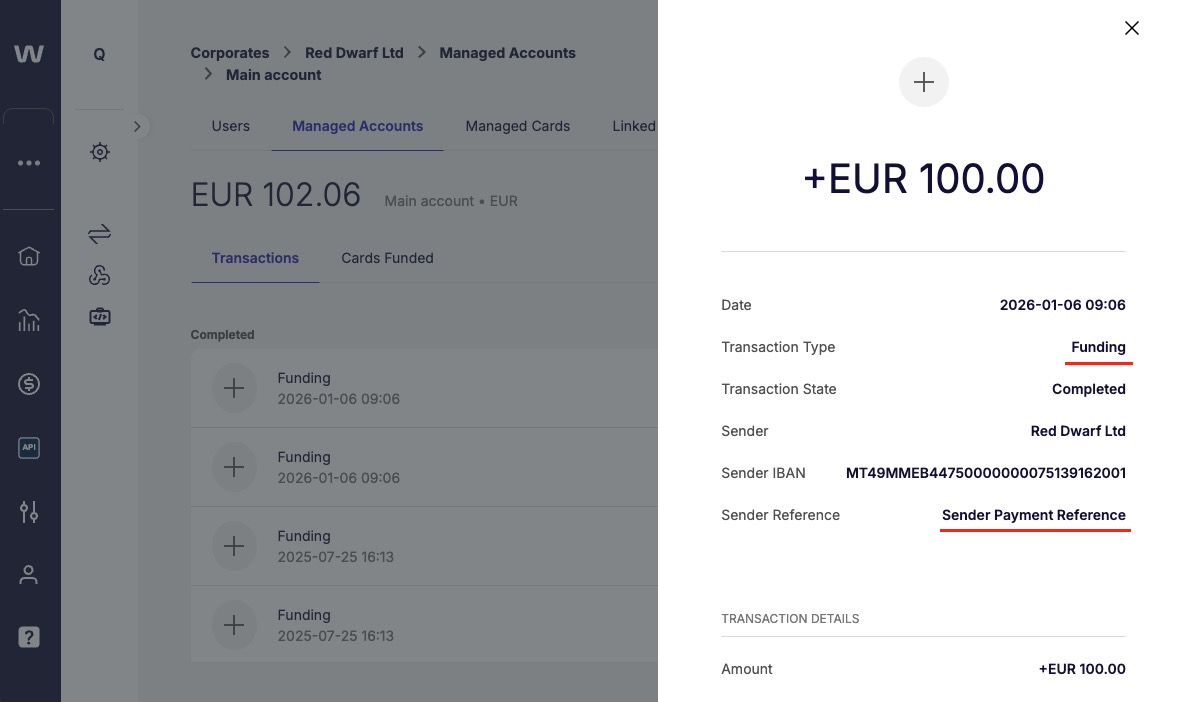
Task: Go to the Red Dwarf Ltd breadcrumb
Action: click(x=354, y=53)
